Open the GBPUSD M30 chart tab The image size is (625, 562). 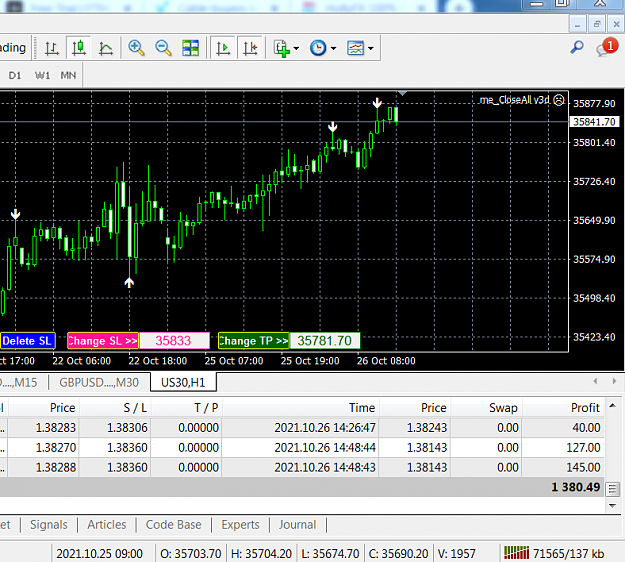[99, 383]
